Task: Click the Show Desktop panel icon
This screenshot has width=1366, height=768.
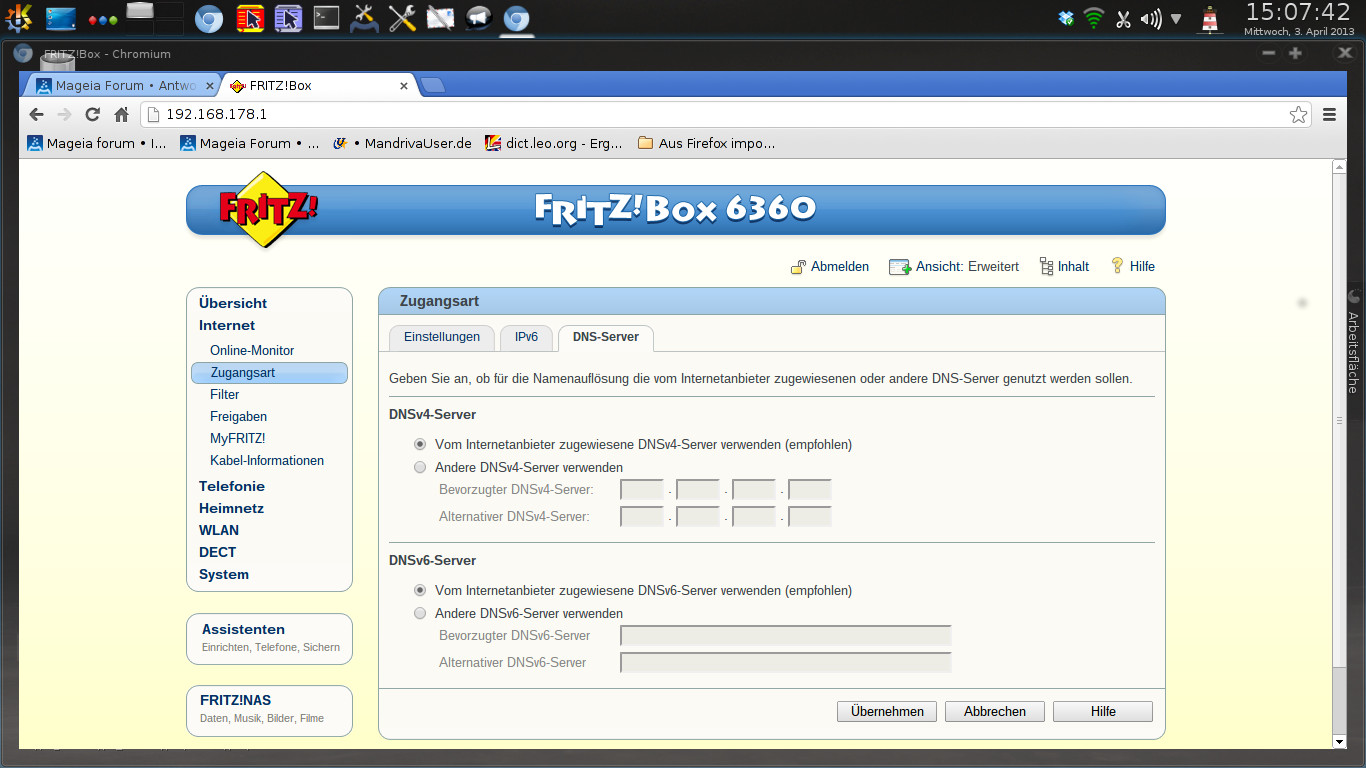Action: pos(60,17)
